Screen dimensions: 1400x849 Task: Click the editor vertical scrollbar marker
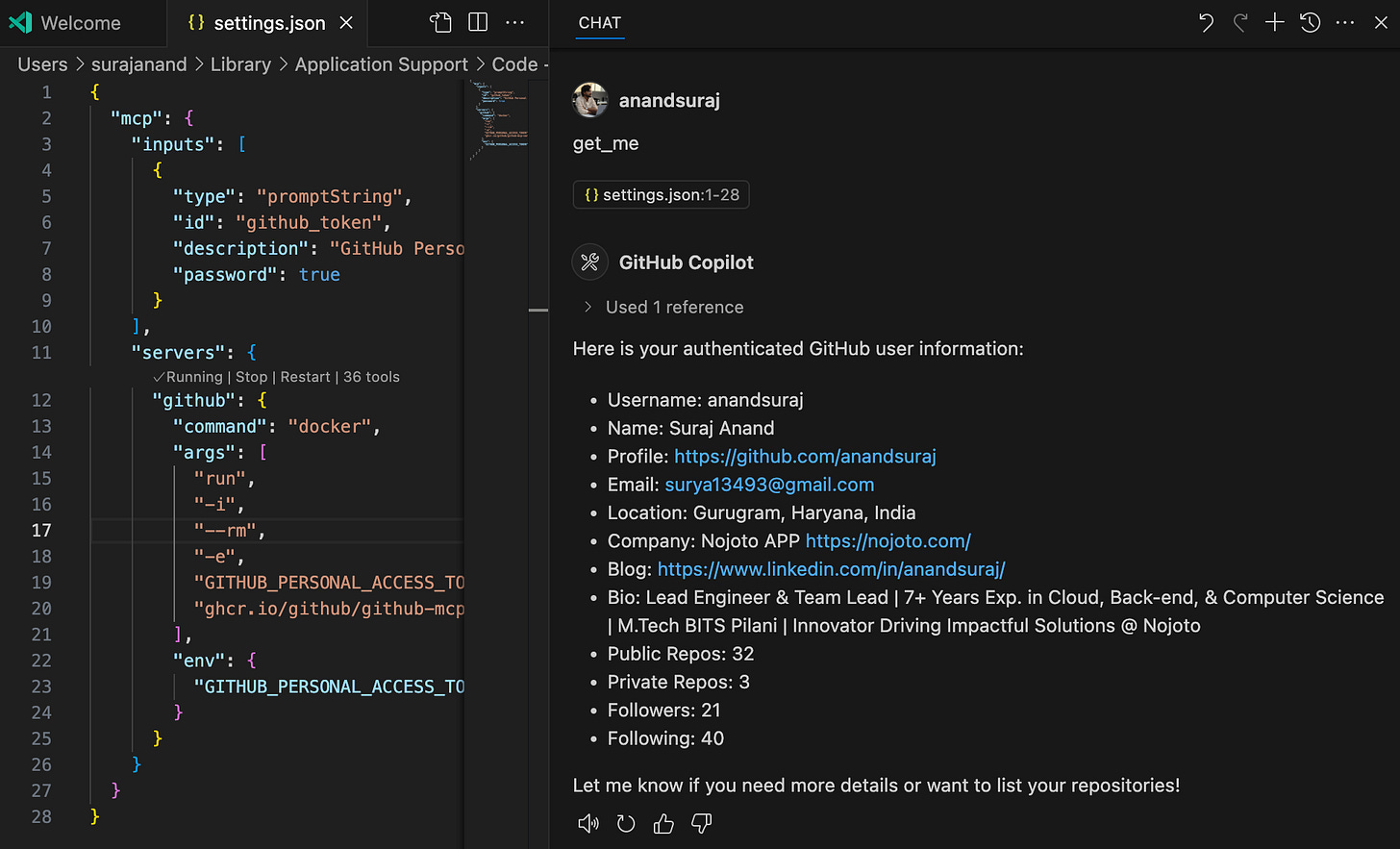coord(538,310)
